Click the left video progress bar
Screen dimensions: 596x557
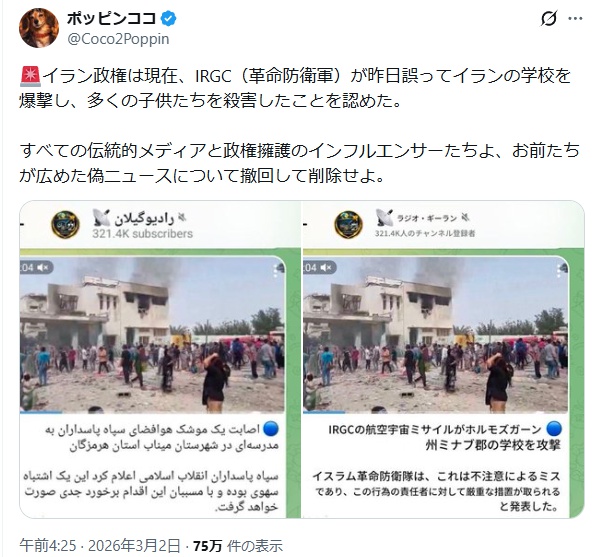pos(152,412)
